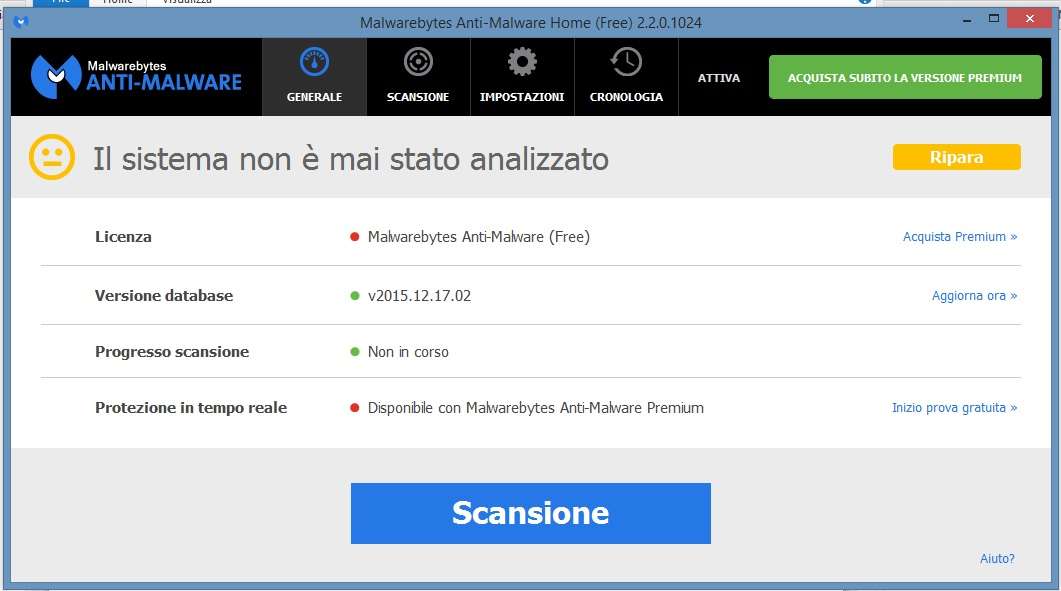Click the Malwarebytes Anti-Malware logo

click(136, 76)
